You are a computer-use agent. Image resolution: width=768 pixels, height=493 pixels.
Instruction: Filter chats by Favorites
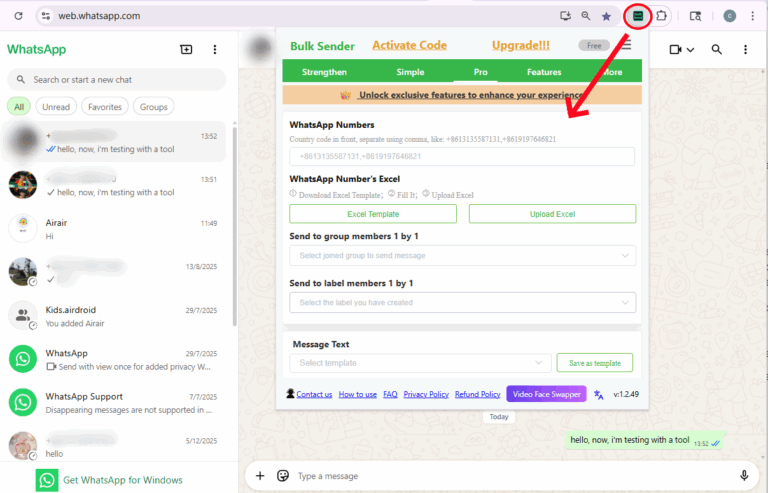[105, 107]
